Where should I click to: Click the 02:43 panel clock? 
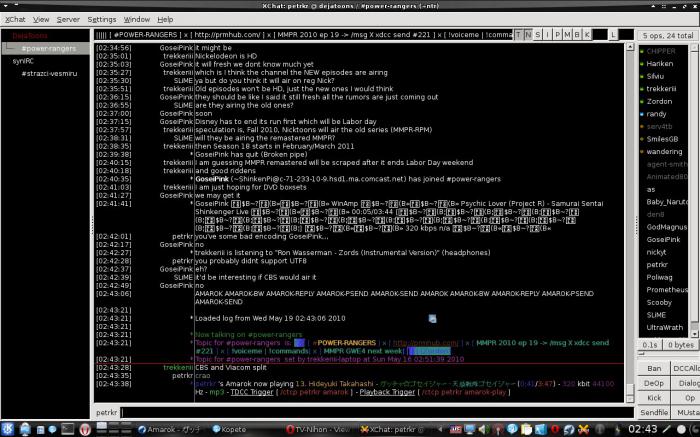pos(642,429)
